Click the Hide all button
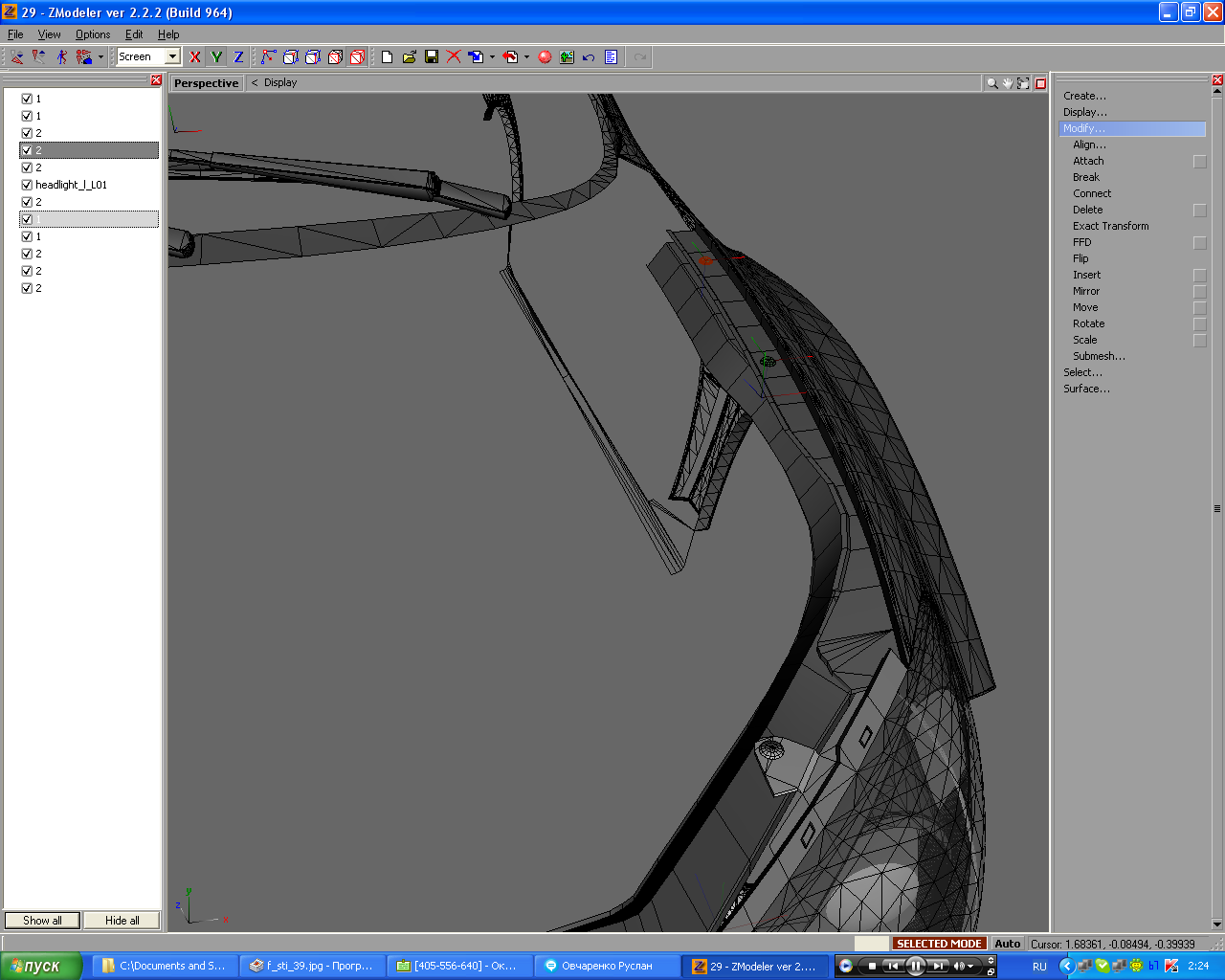1225x980 pixels. click(122, 921)
